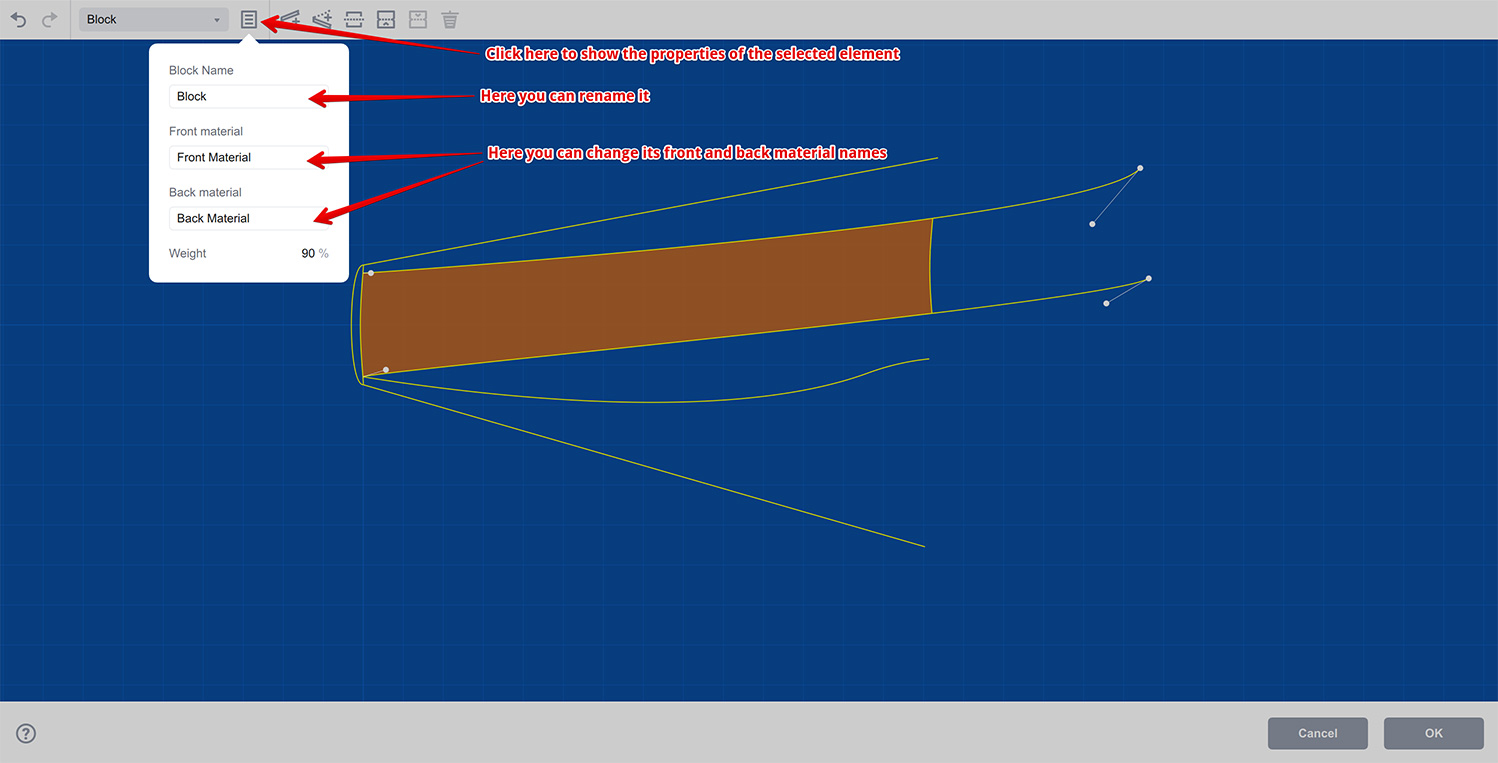Screen dimensions: 1498x763
Task: Click the block's top-left anchor point
Action: click(x=371, y=273)
